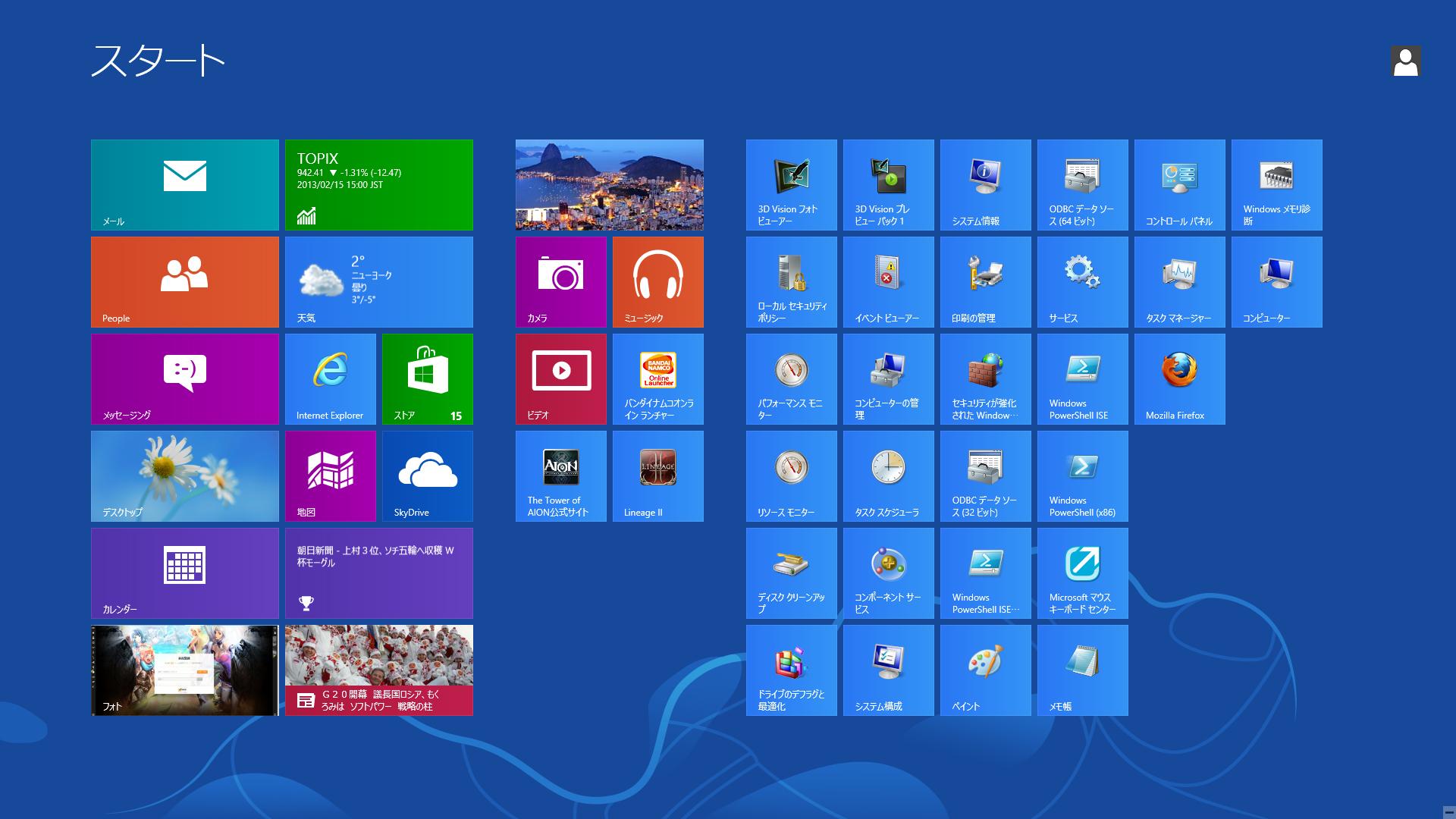Click the user account avatar
1456x819 pixels.
pos(1405,61)
